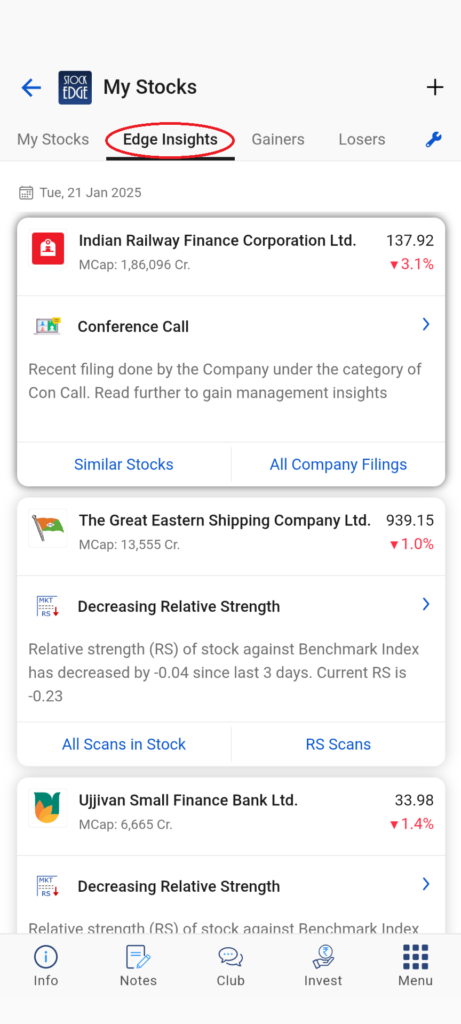
Task: Tap the Indian Railway Finance Corporation logo
Action: click(x=48, y=249)
